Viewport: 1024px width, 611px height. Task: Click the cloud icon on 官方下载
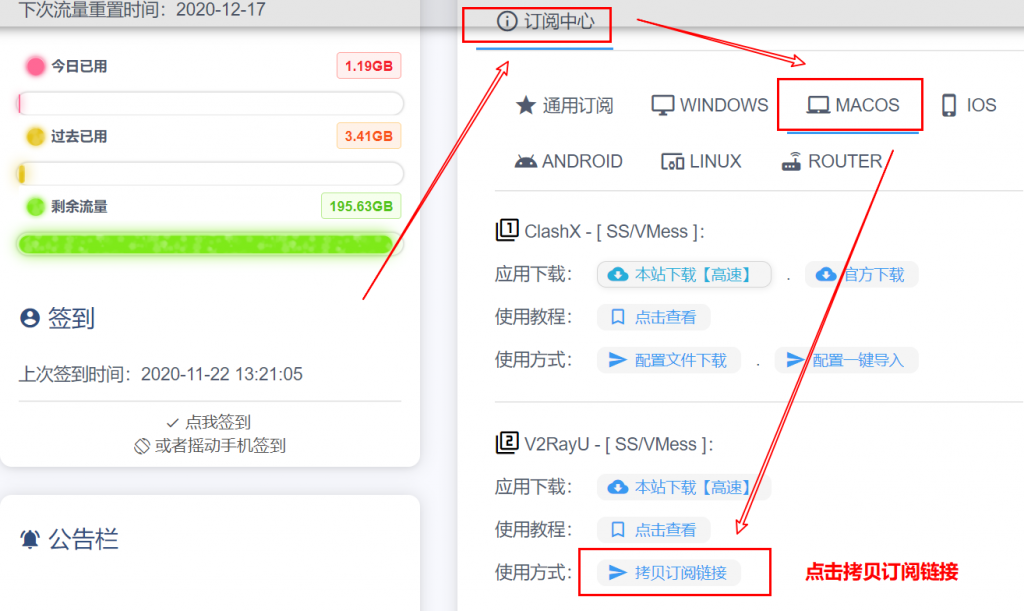824,274
